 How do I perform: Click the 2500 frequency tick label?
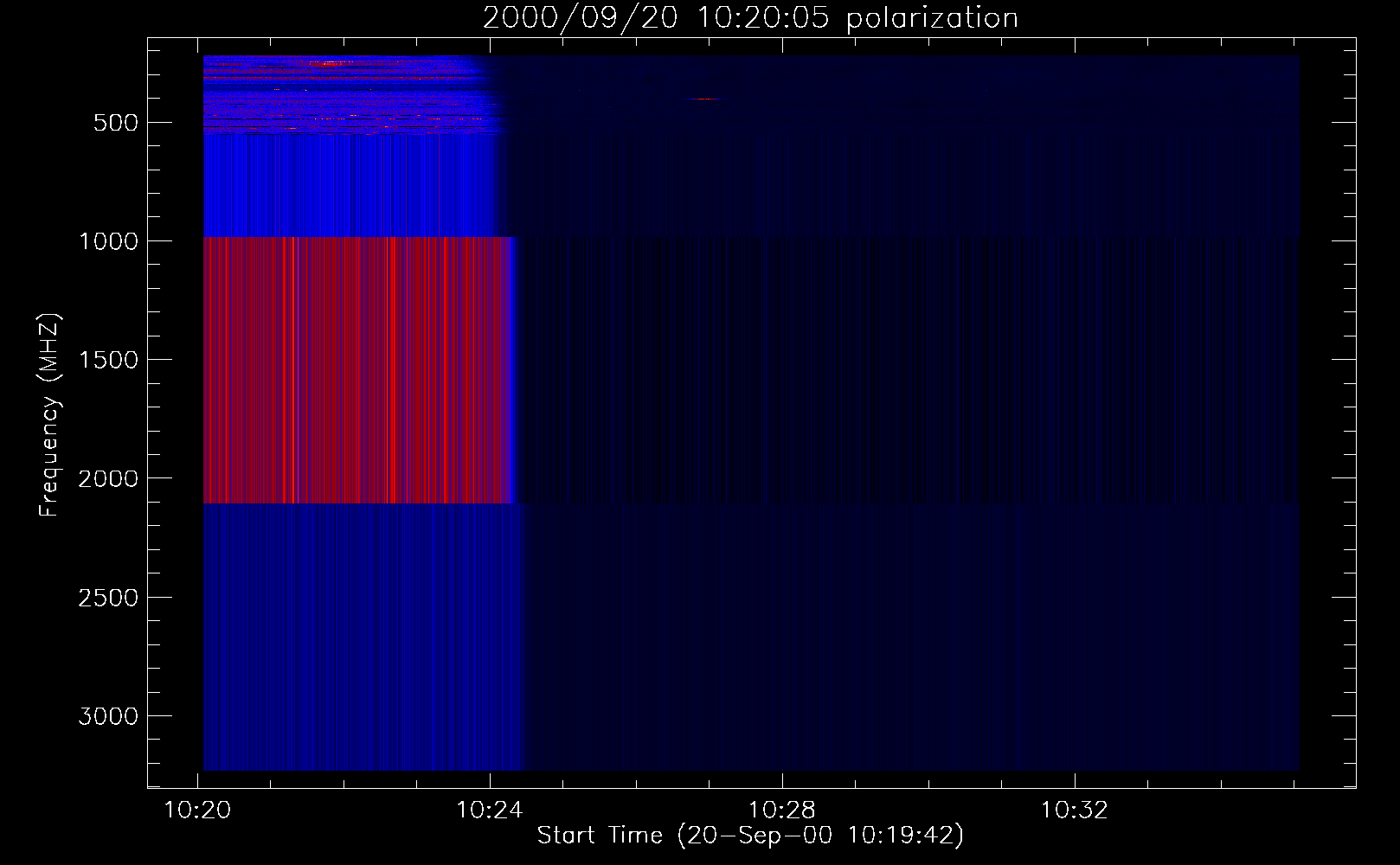coord(108,598)
